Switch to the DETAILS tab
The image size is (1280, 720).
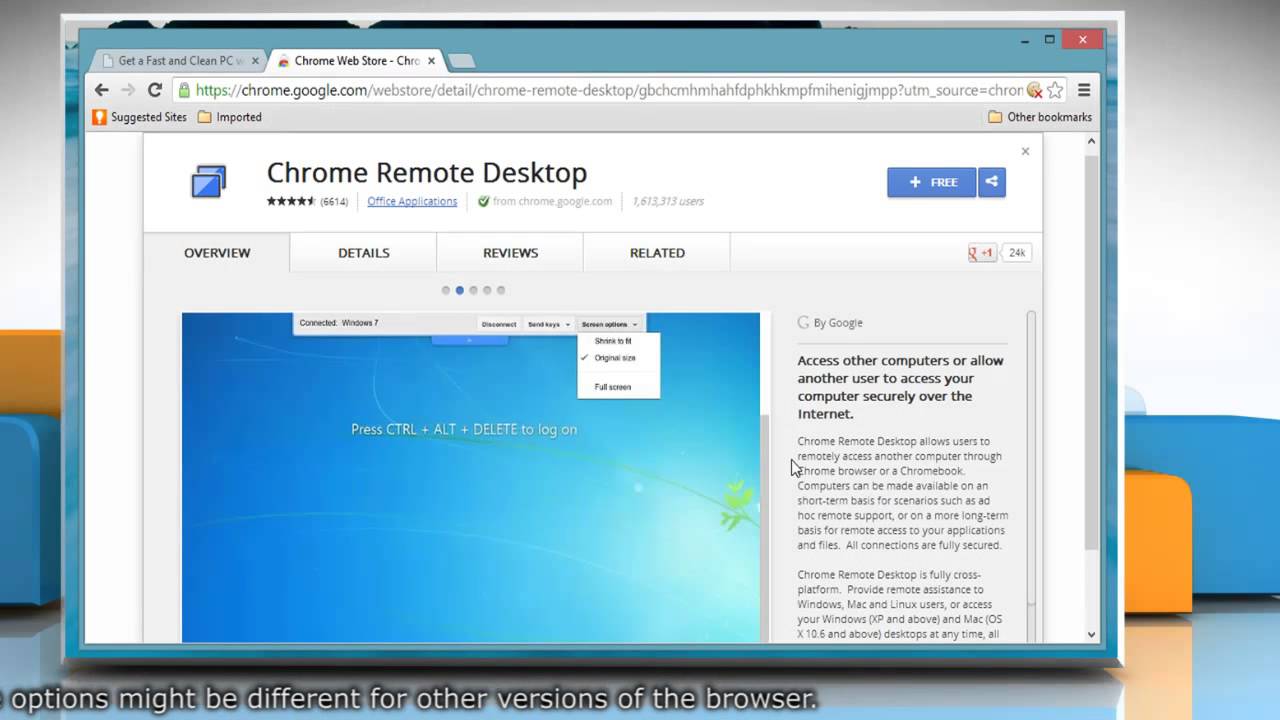(364, 253)
